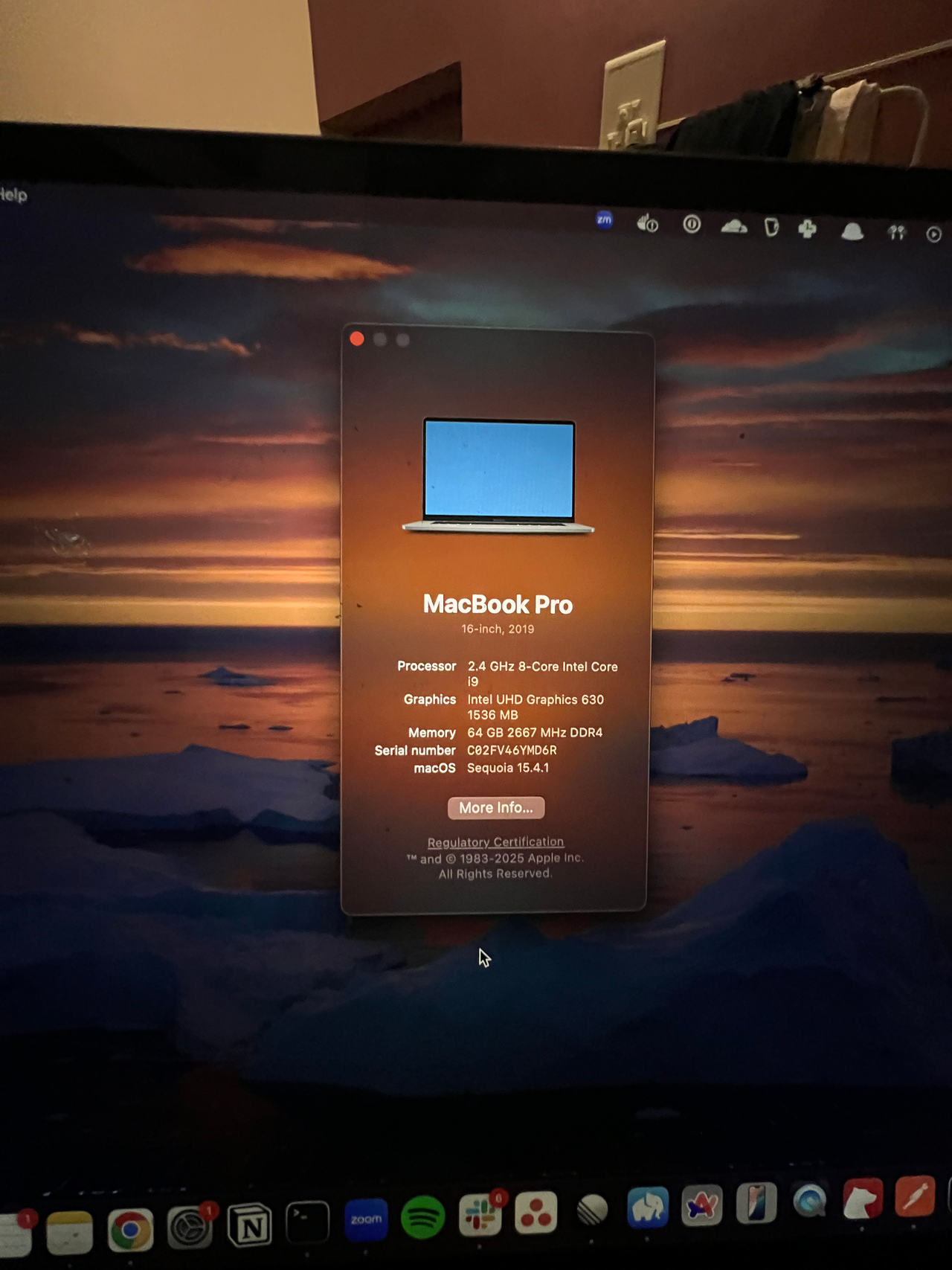Open the Bear app from the Dock
Screen dimensions: 952x1270
[x=862, y=1199]
